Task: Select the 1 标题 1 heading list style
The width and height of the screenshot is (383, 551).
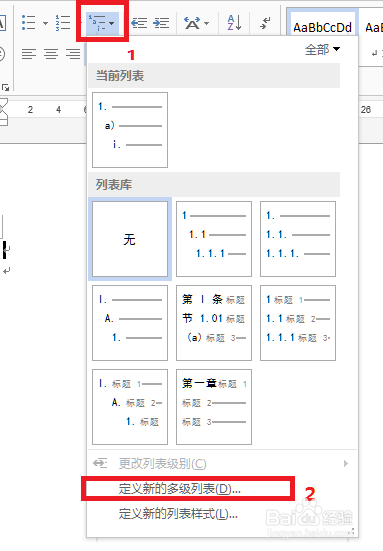Action: (298, 323)
